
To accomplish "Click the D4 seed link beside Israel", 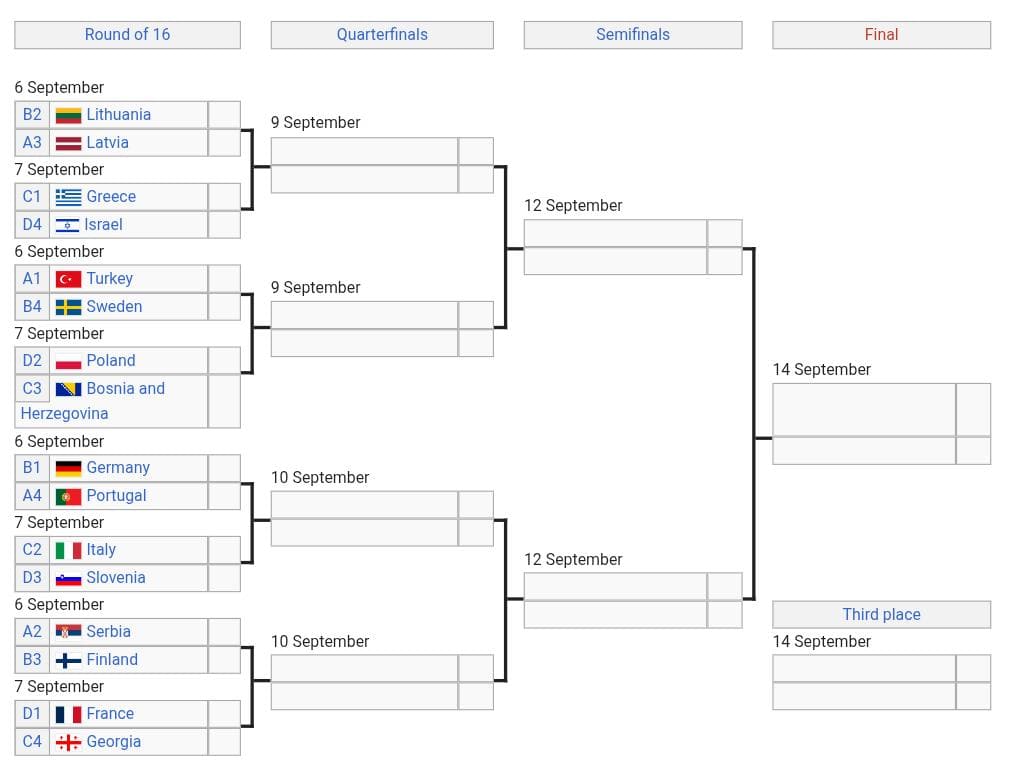I will (32, 225).
